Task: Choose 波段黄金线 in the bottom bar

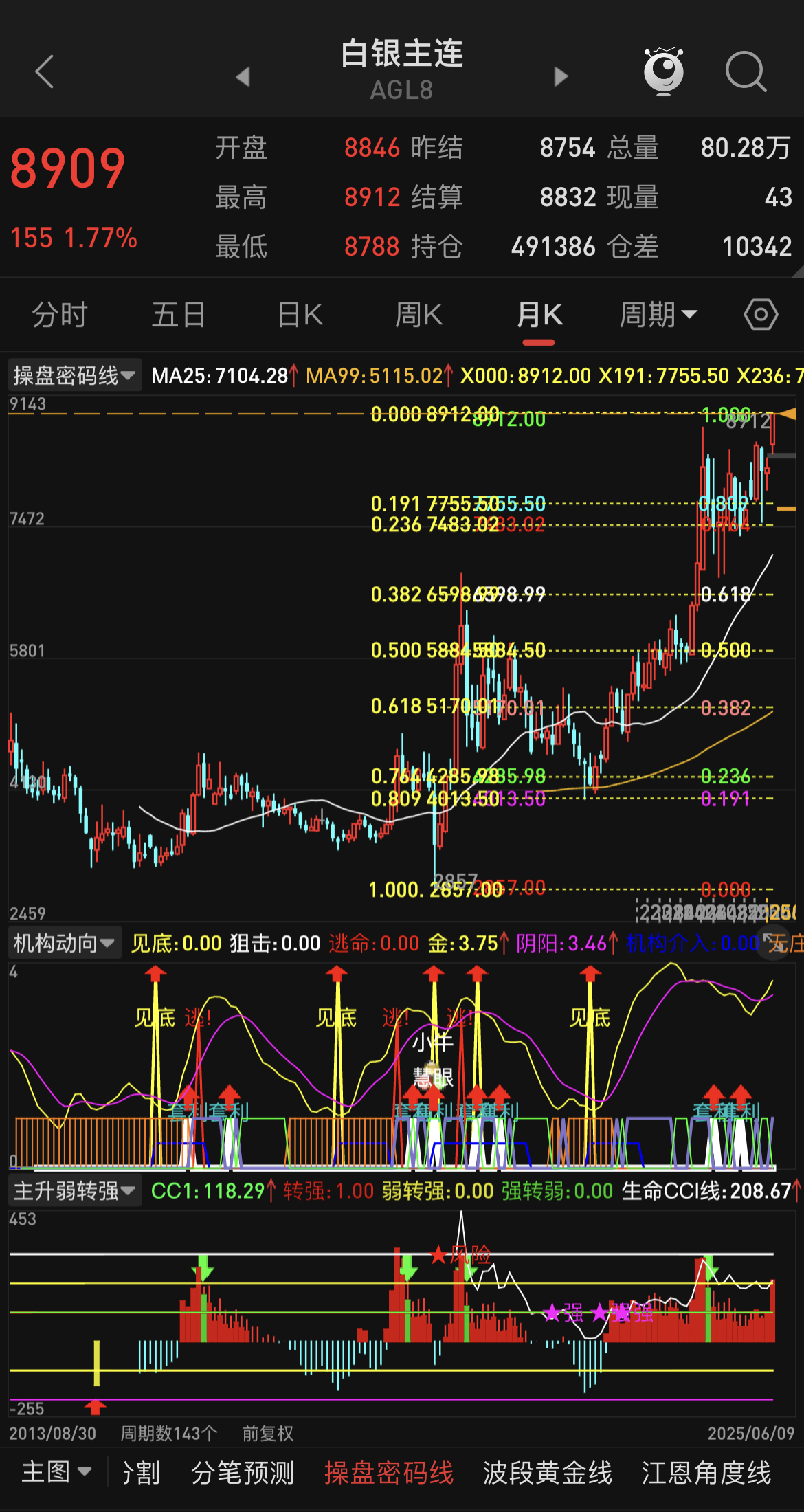Action: [x=548, y=1472]
